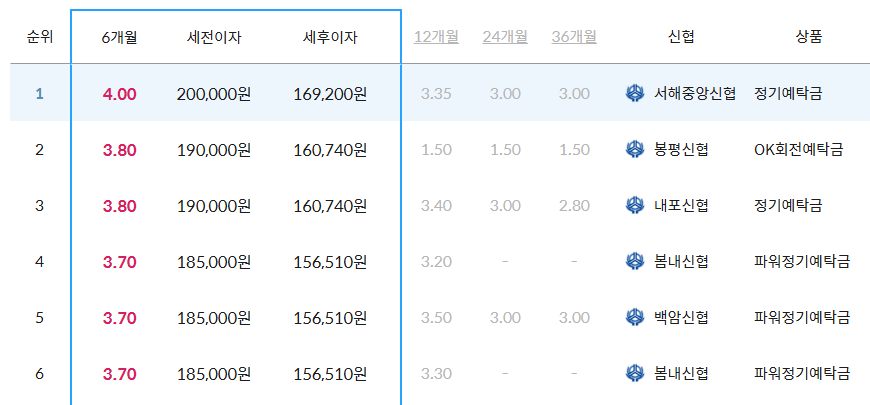Click rank number 1
This screenshot has width=870, height=405.
point(39,94)
